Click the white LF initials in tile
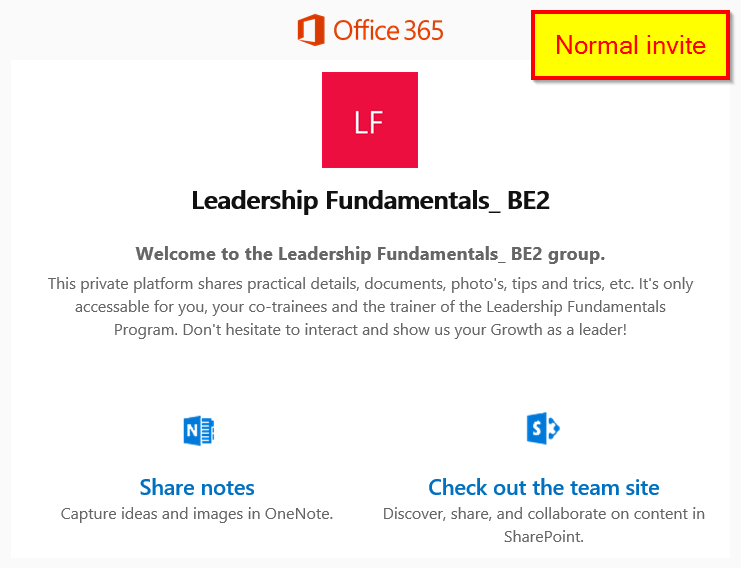The height and width of the screenshot is (568, 741). click(x=369, y=122)
